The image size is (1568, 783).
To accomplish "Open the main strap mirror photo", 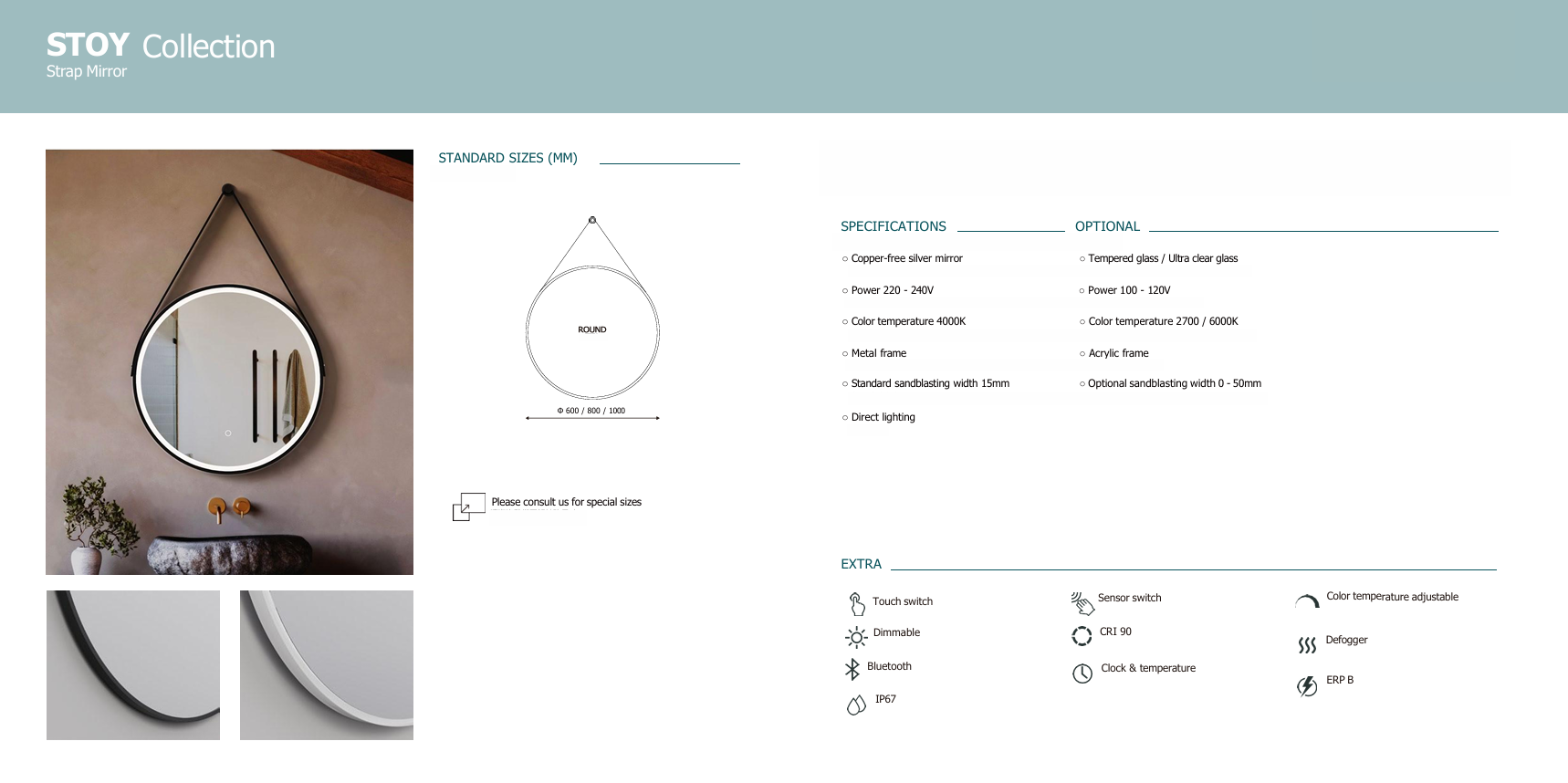I will pyautogui.click(x=229, y=361).
